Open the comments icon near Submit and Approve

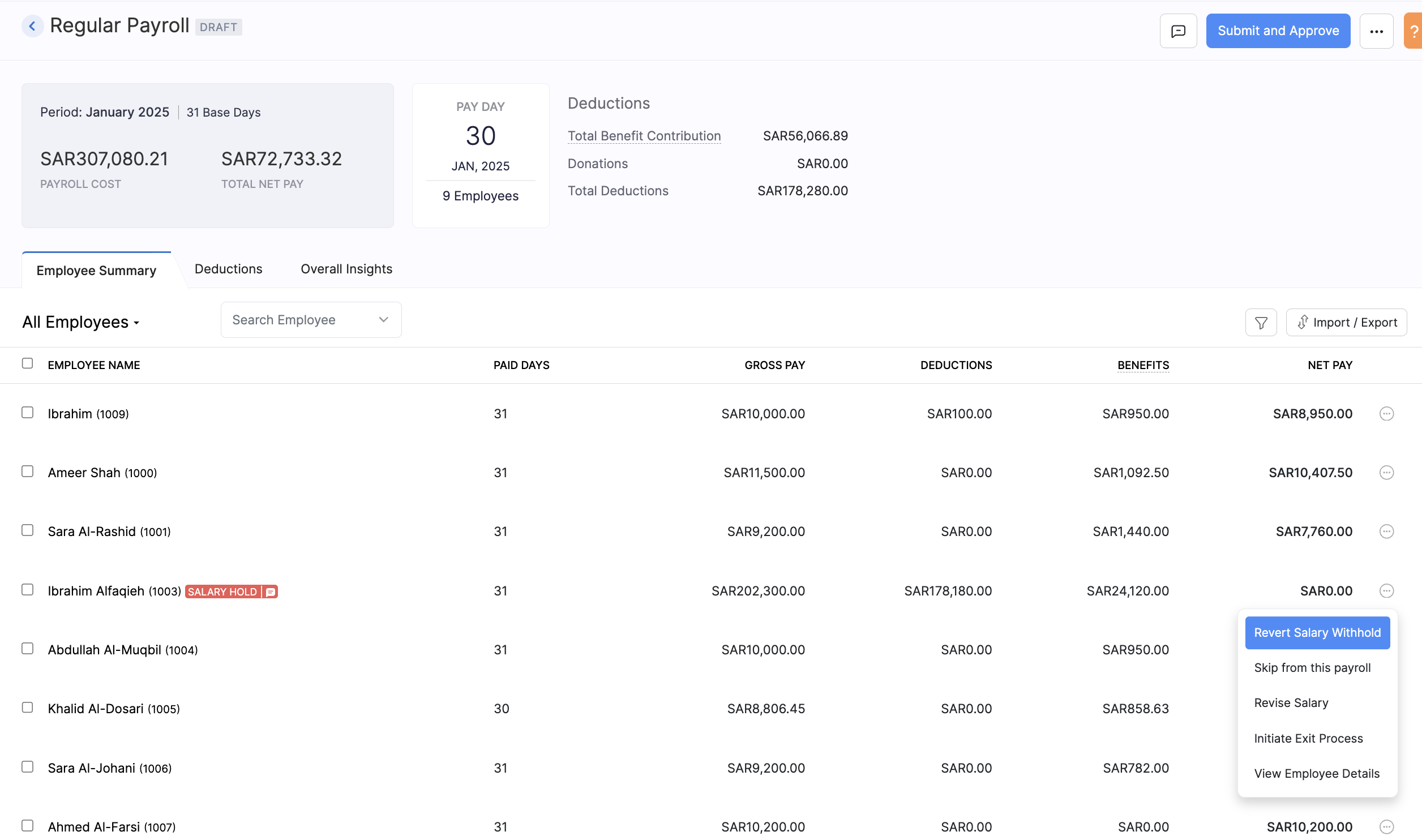tap(1178, 31)
